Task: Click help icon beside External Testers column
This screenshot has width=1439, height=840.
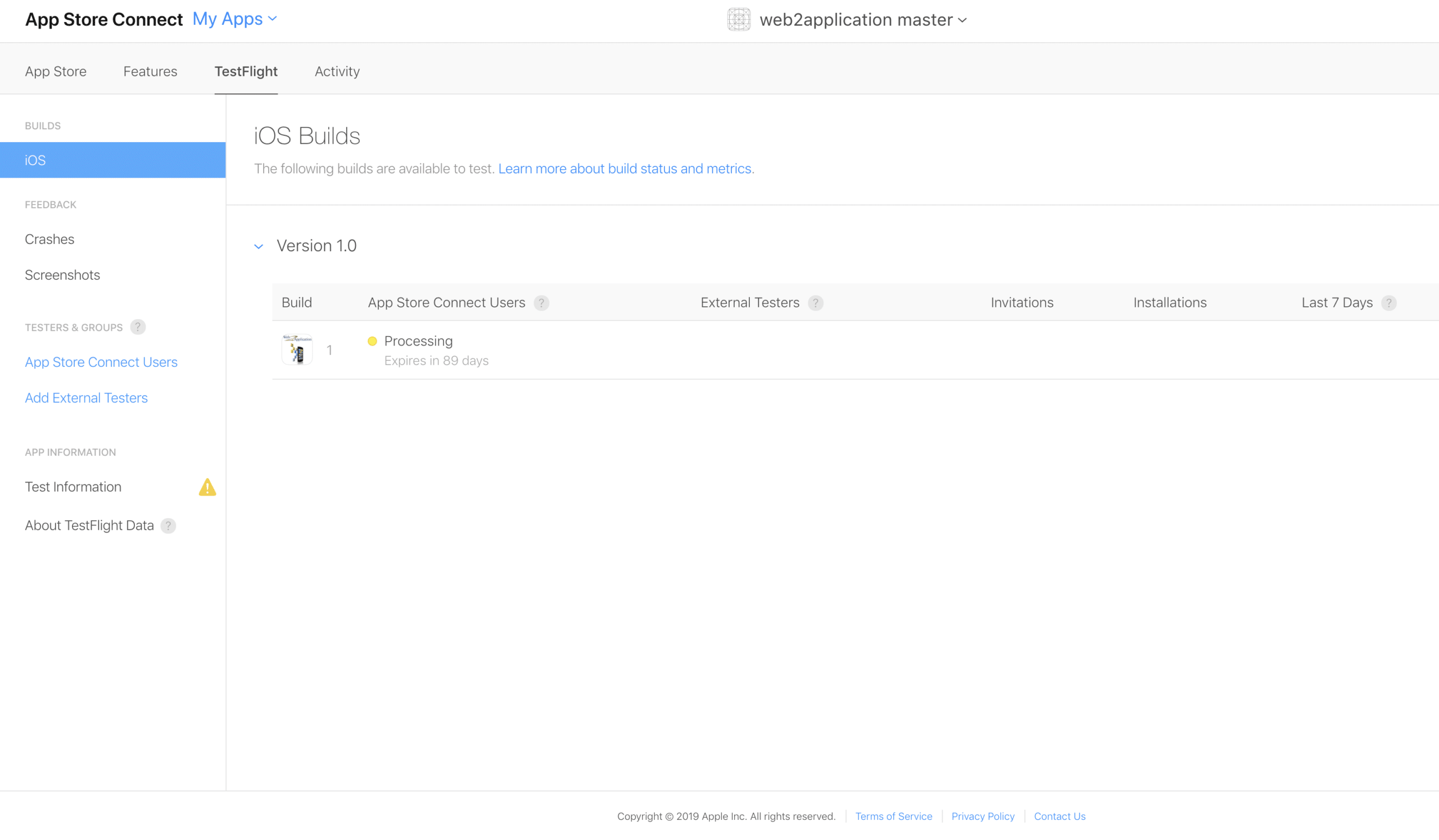Action: (x=816, y=303)
